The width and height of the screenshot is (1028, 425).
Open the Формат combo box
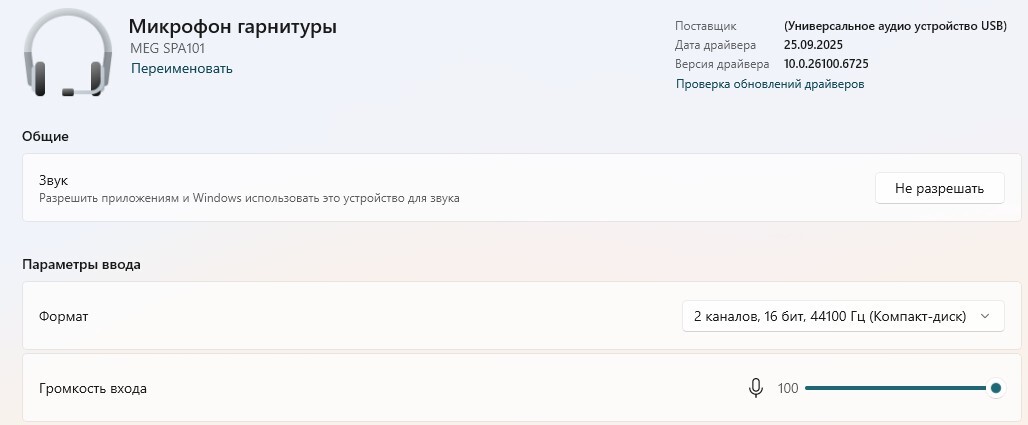[x=842, y=317]
